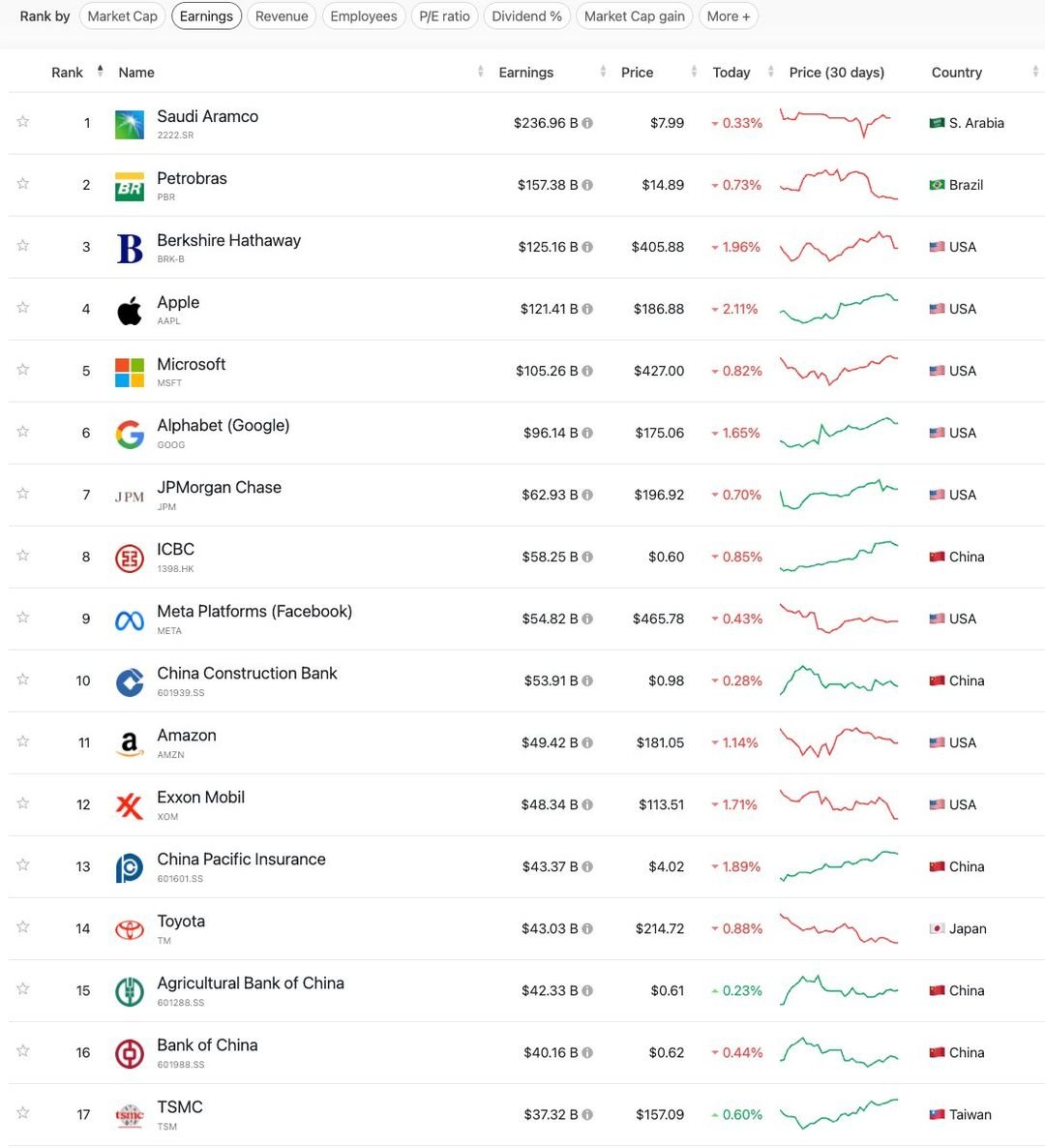This screenshot has width=1045, height=1148.
Task: Toggle favorite star for Petrobras
Action: pyautogui.click(x=22, y=183)
